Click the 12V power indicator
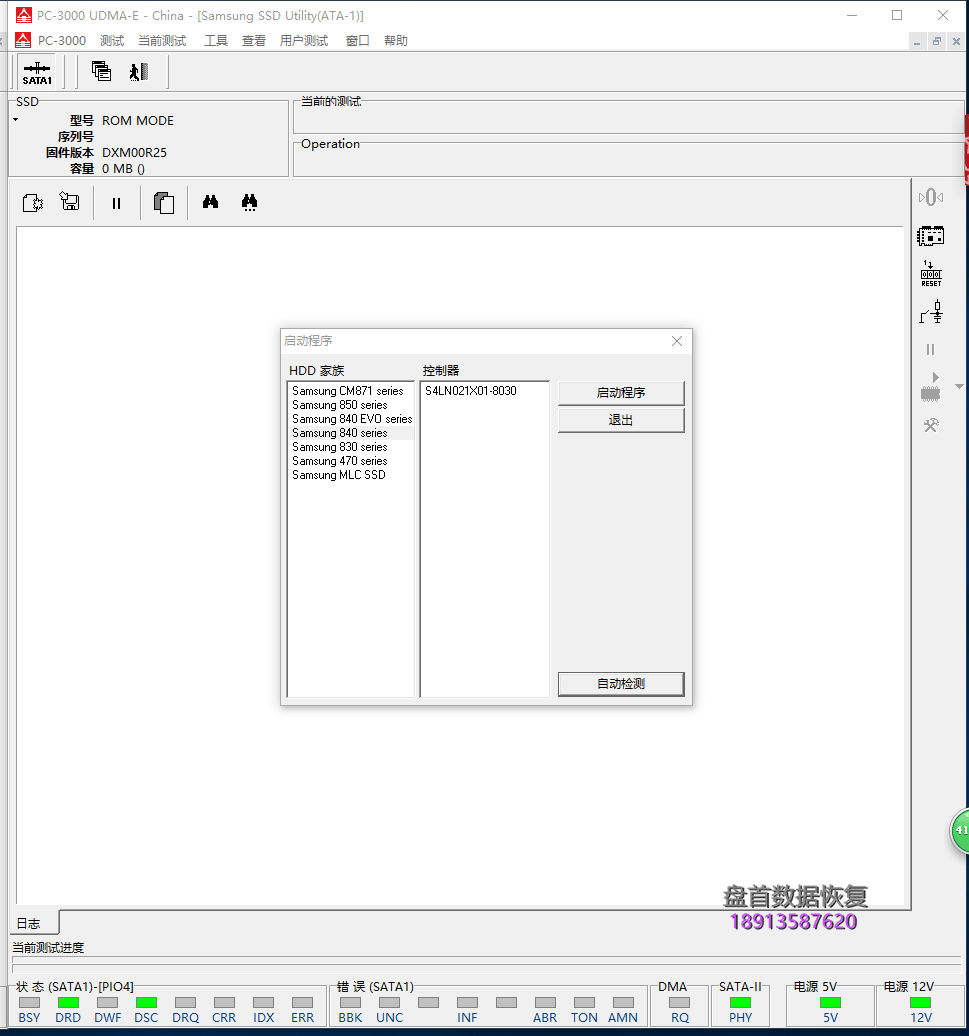The width and height of the screenshot is (969, 1036). pos(921,1002)
